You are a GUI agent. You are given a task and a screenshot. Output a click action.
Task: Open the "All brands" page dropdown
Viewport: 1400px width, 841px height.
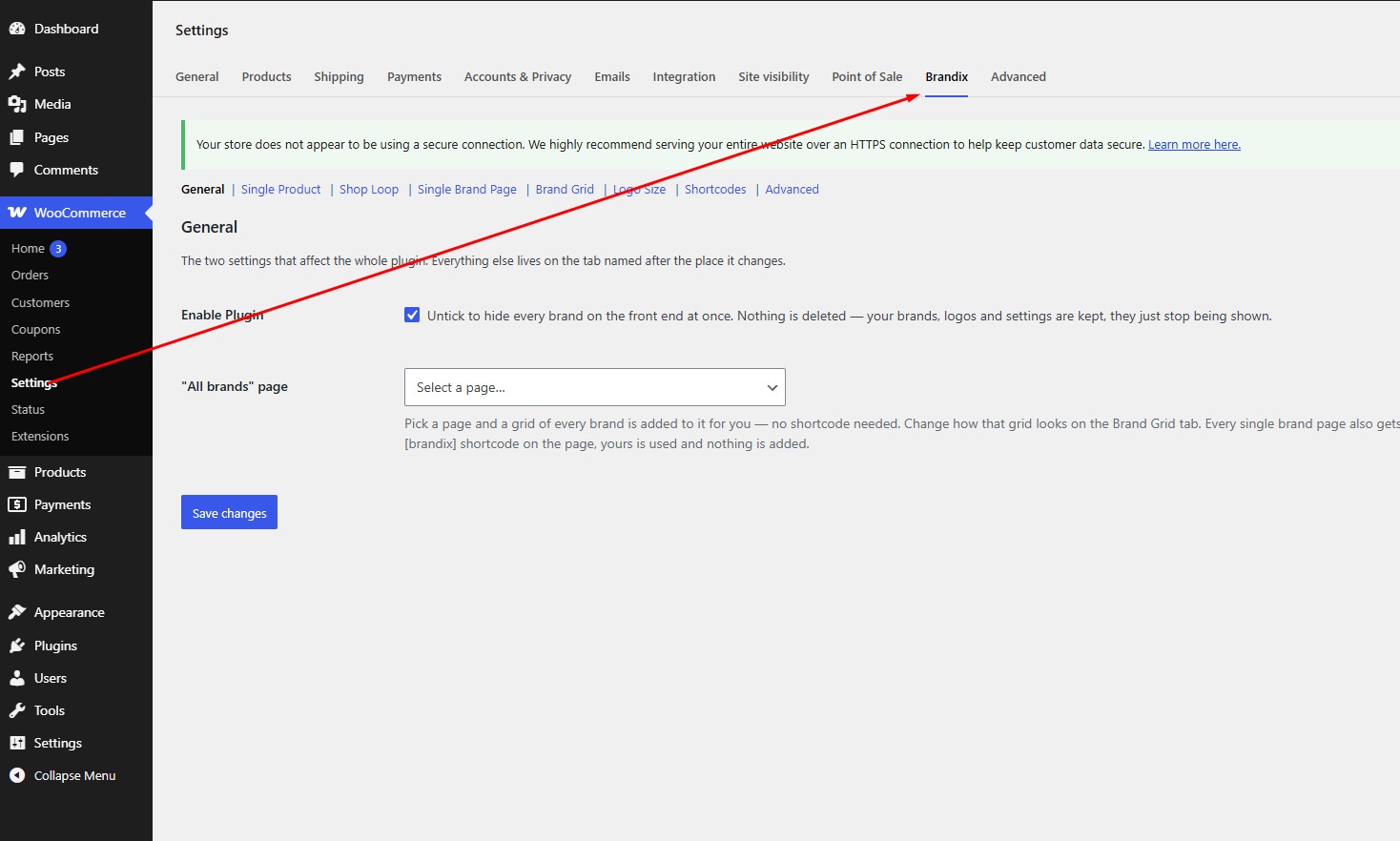[595, 387]
